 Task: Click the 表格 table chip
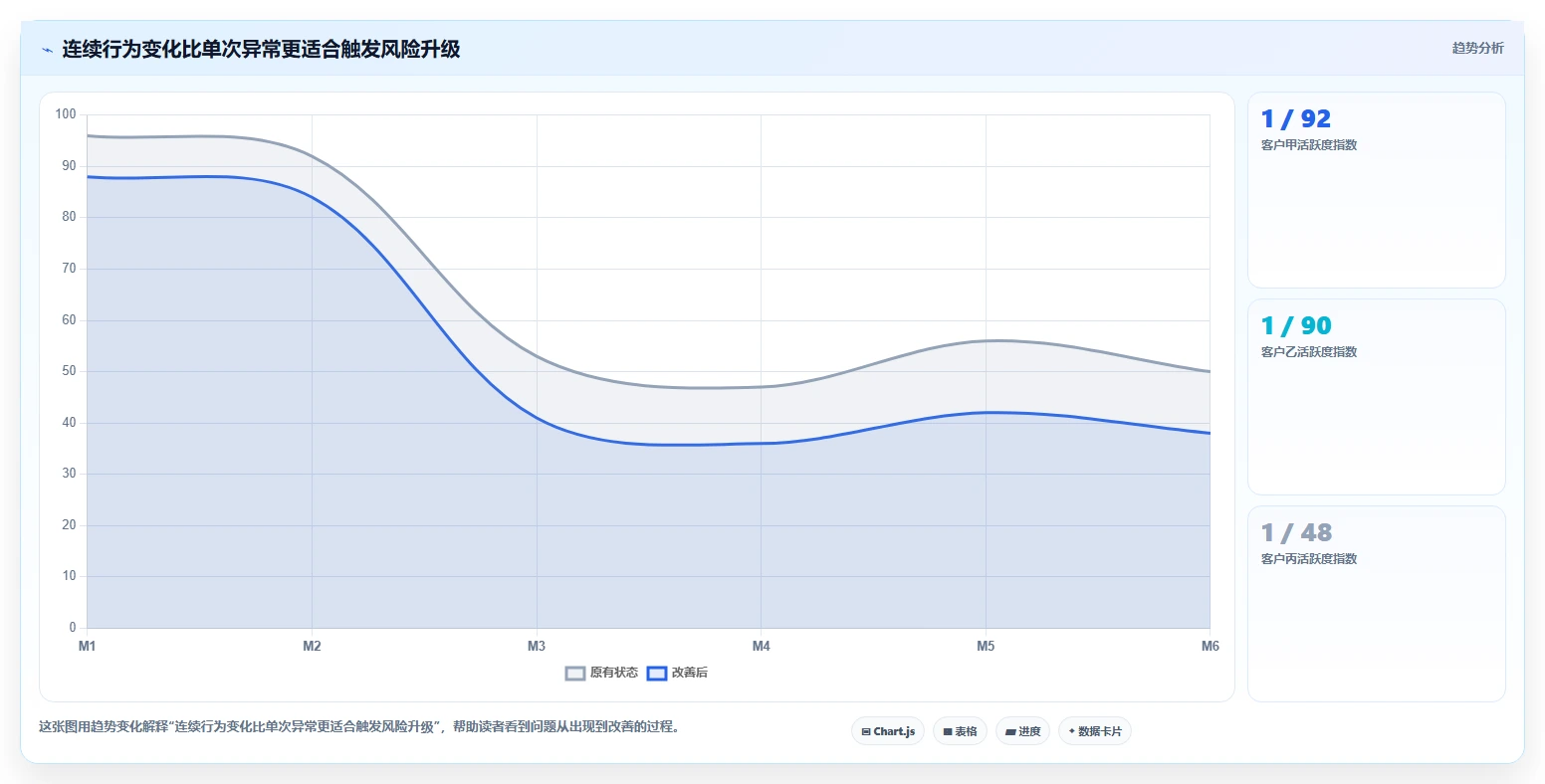pos(960,731)
